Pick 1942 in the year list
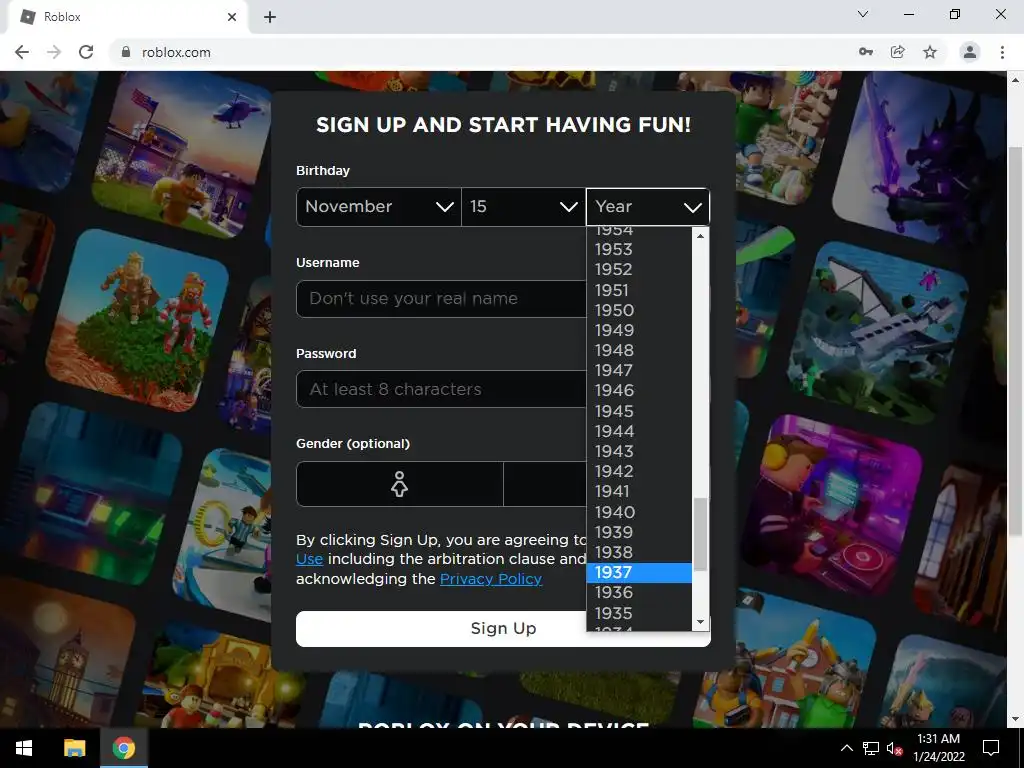 639,472
